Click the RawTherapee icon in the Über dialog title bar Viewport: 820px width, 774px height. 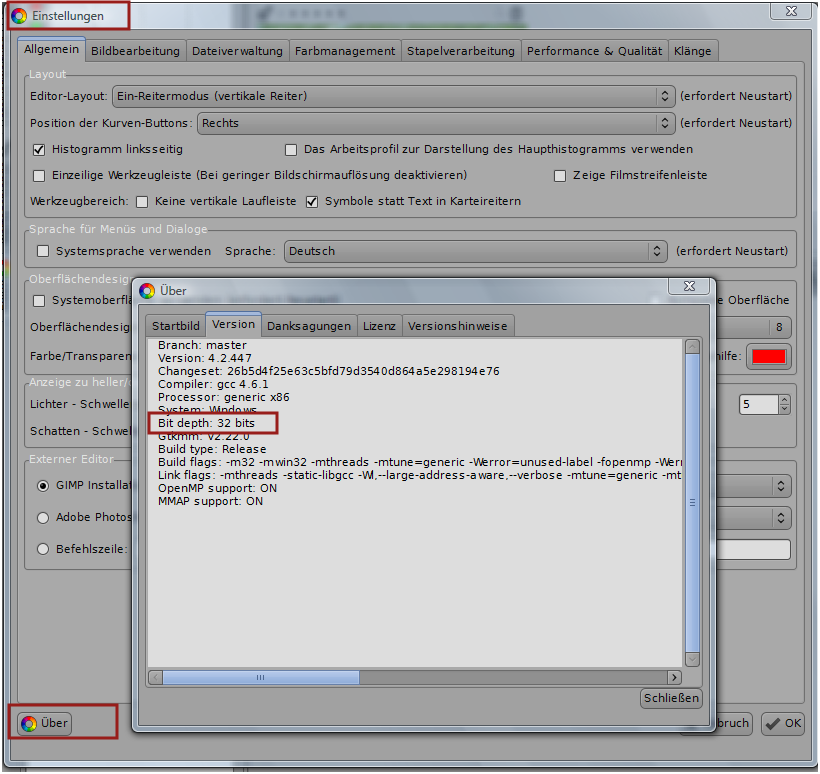[x=147, y=291]
